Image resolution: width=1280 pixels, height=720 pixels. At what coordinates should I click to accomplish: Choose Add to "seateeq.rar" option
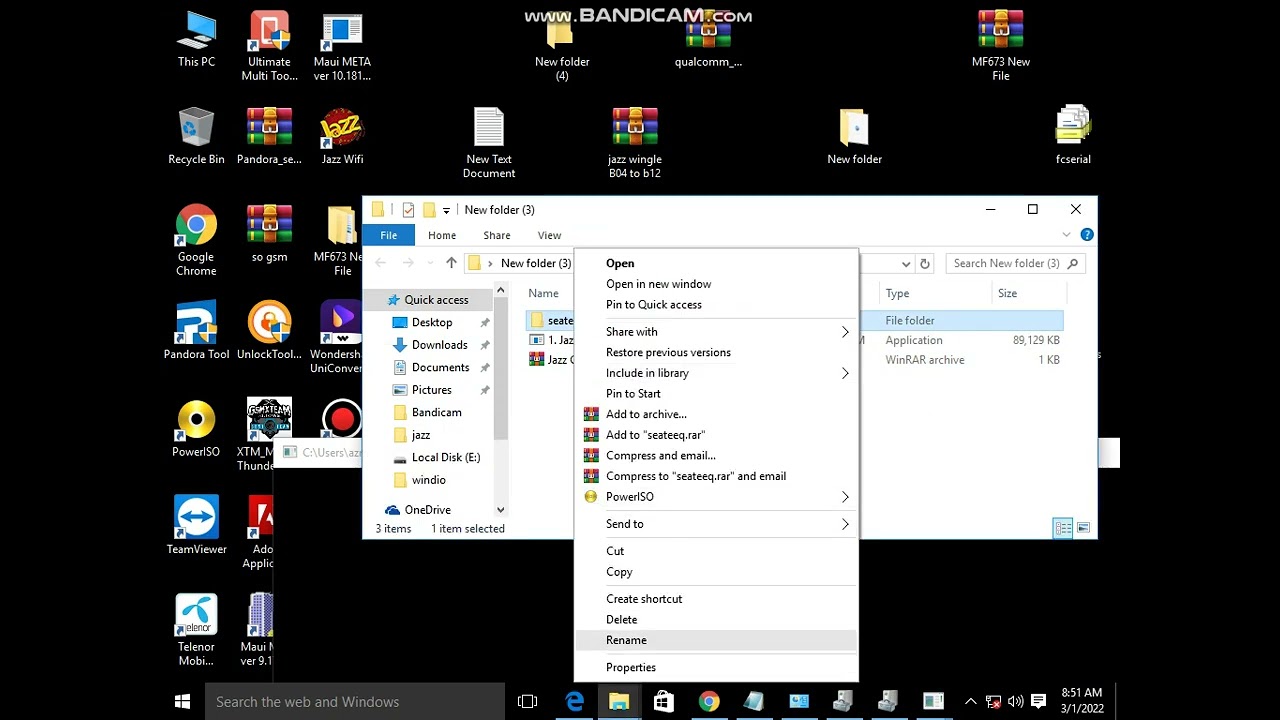(716, 435)
